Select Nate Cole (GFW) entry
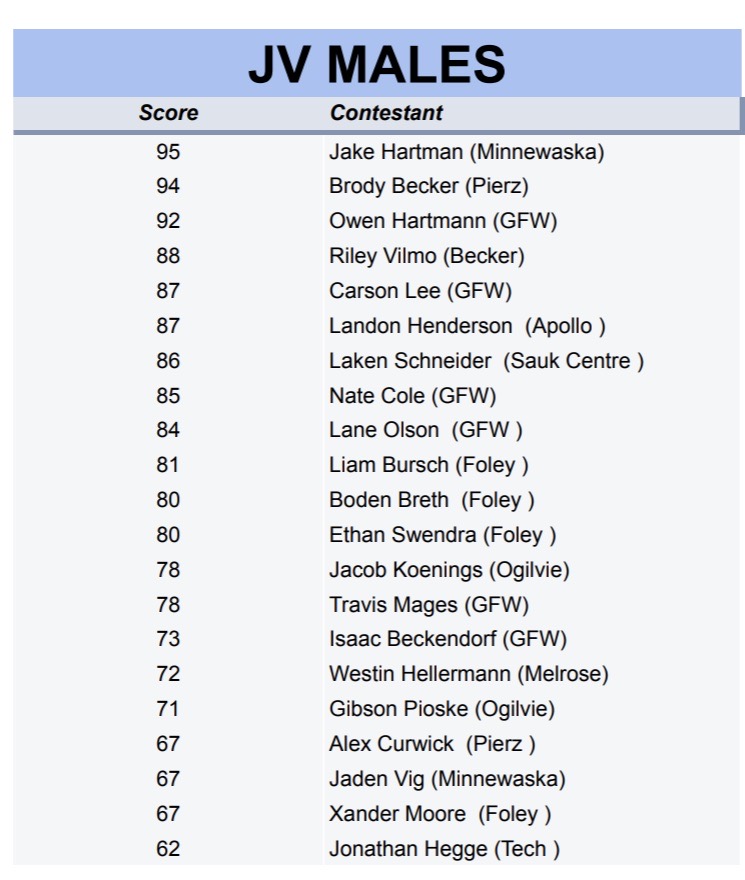Image resolution: width=745 pixels, height=880 pixels. 412,396
